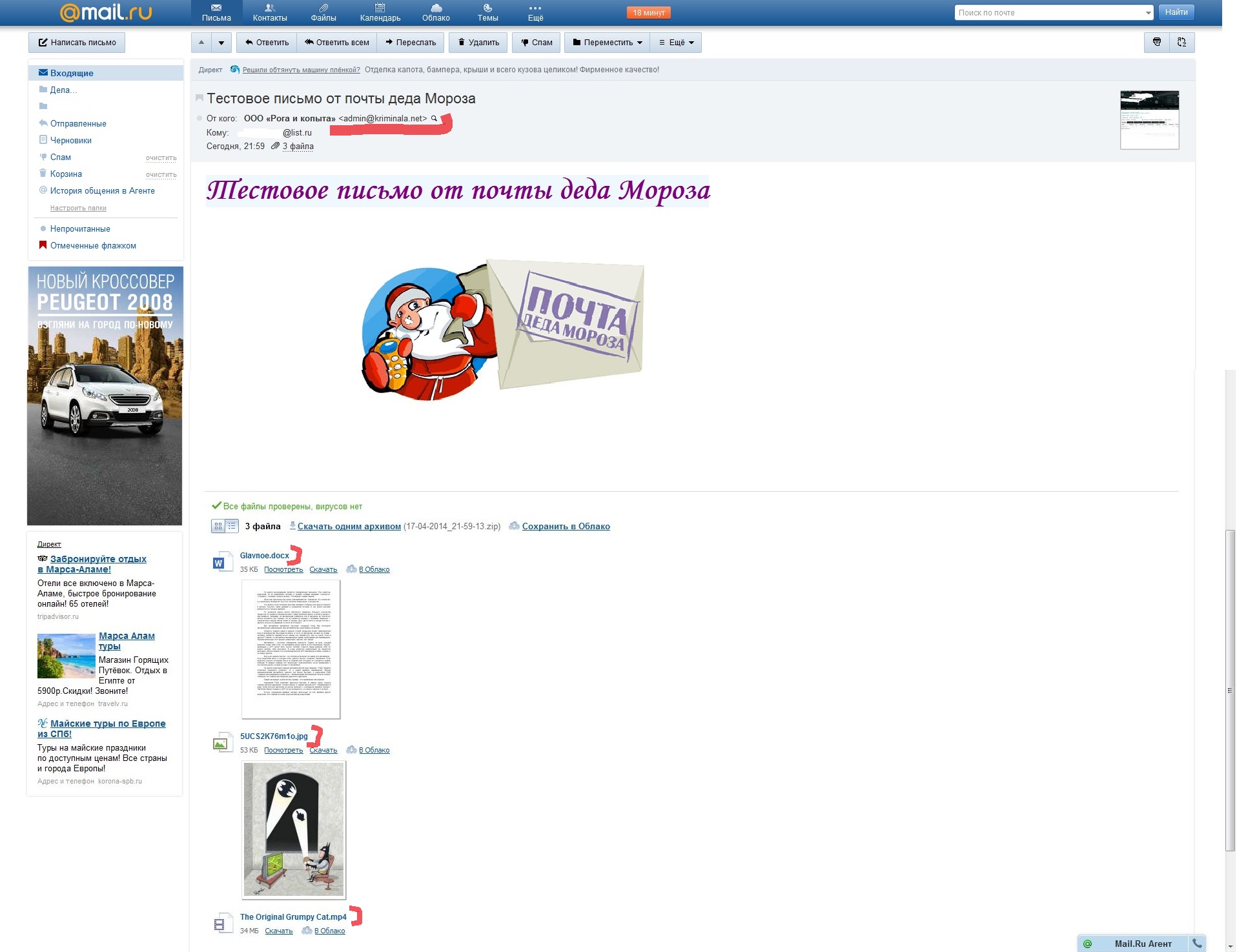Open the Спам folder in sidebar
The height and width of the screenshot is (952, 1237).
pyautogui.click(x=60, y=157)
